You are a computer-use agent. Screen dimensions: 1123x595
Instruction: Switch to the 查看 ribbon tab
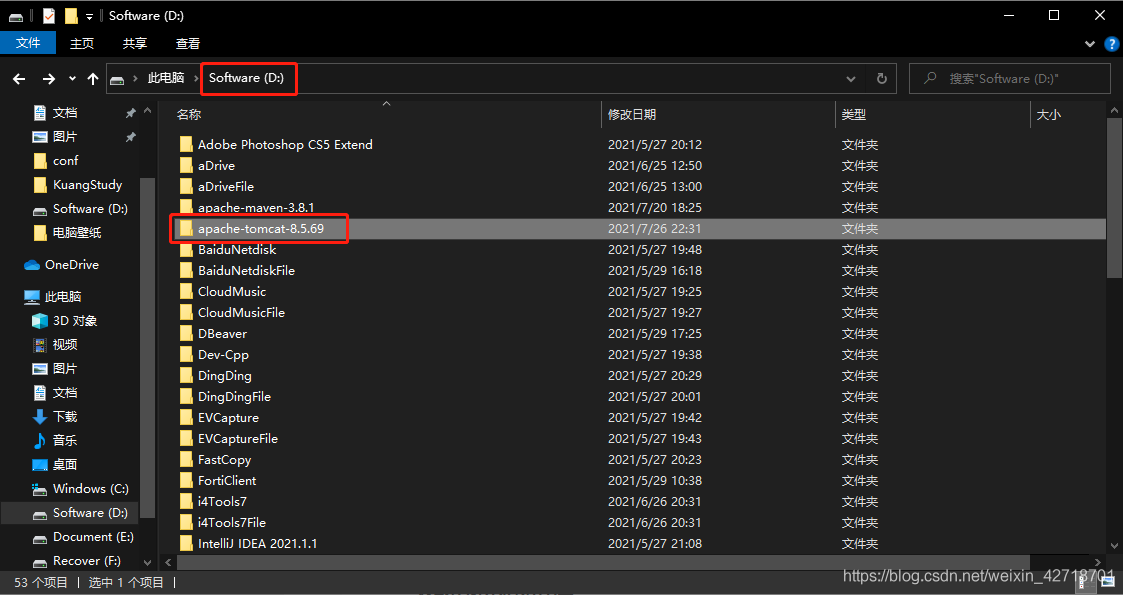pos(188,43)
